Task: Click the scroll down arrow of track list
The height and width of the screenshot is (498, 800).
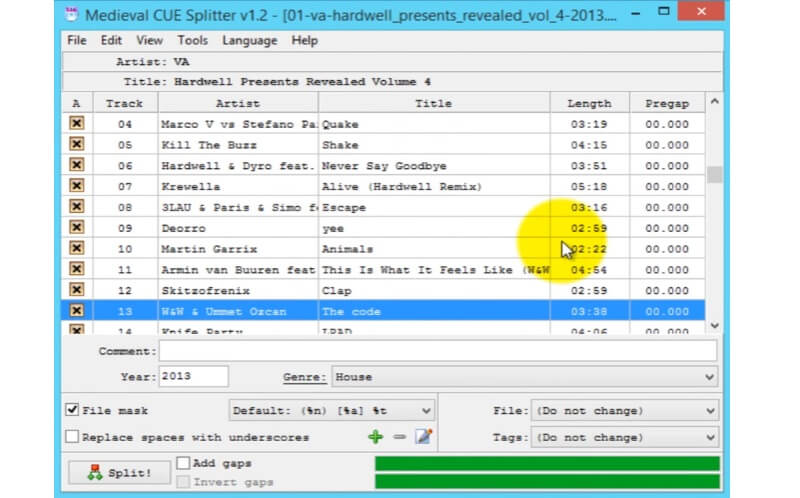Action: [x=714, y=326]
